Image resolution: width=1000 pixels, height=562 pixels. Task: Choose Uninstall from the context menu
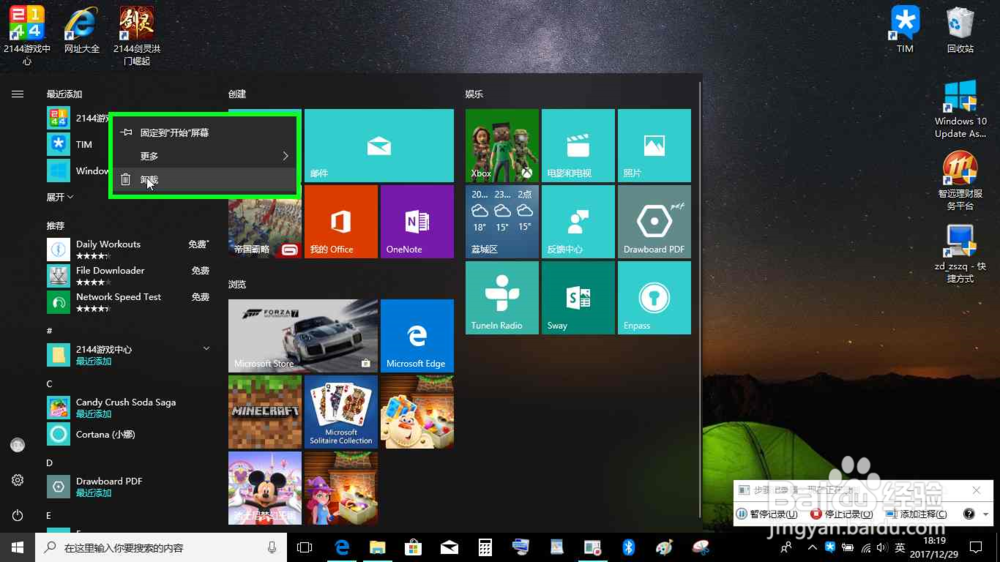(x=204, y=180)
